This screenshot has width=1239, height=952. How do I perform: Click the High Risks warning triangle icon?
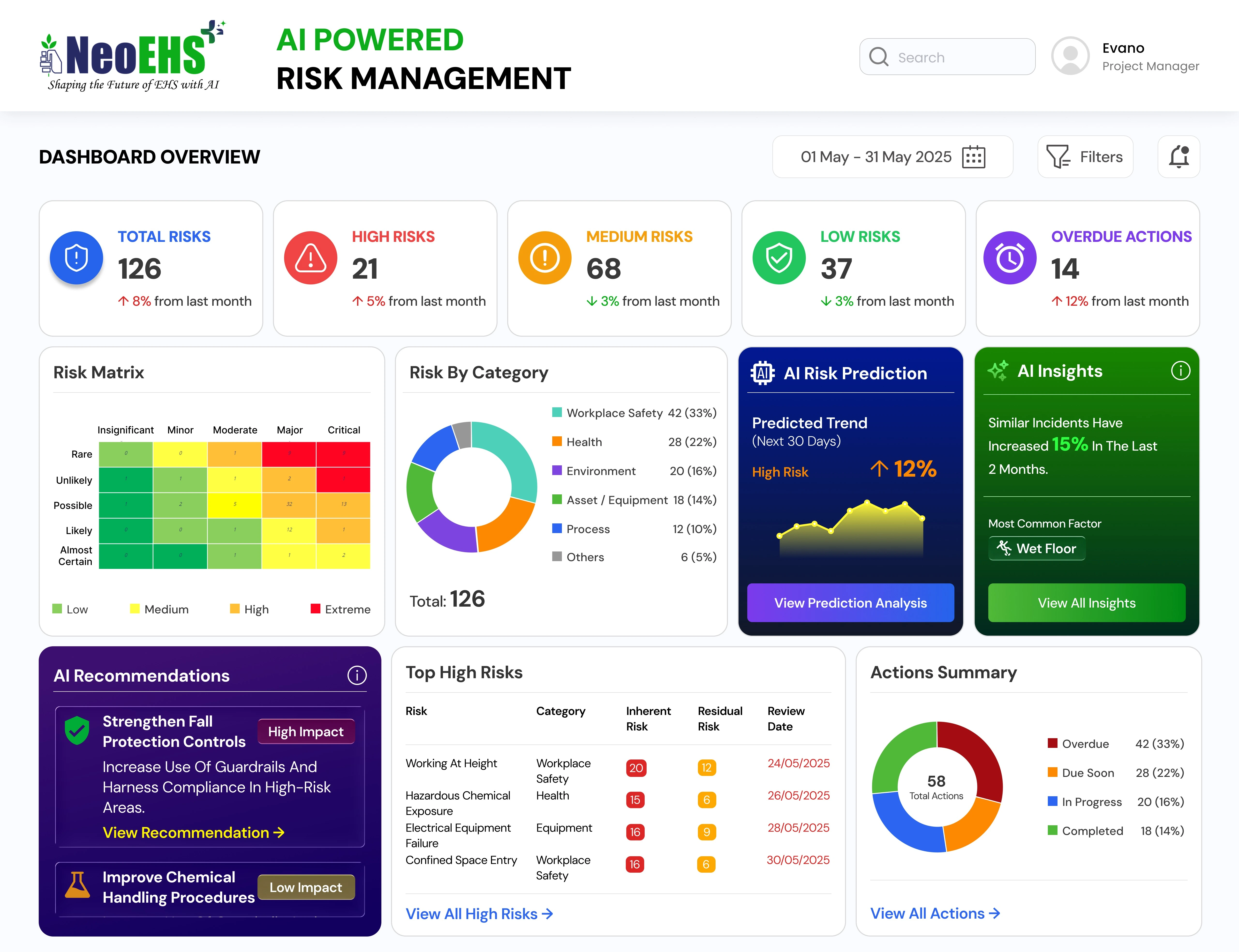[x=311, y=258]
